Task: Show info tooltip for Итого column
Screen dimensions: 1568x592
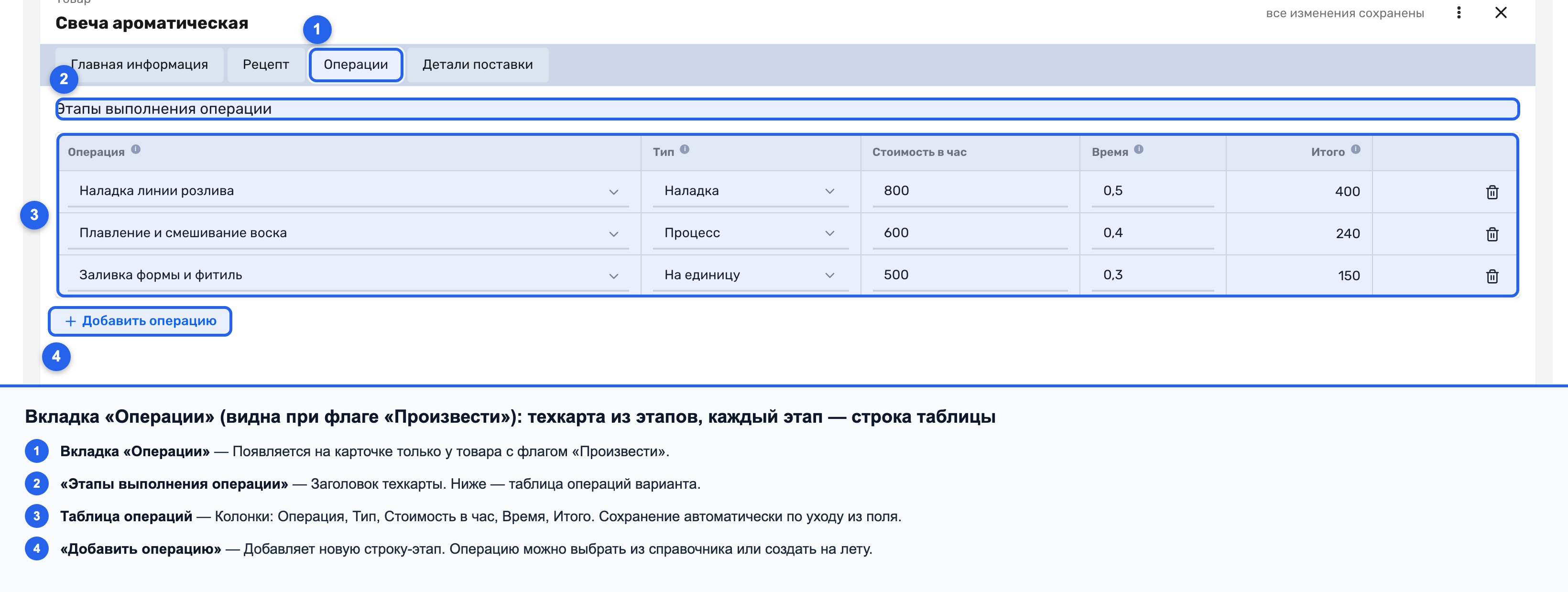Action: point(1356,149)
